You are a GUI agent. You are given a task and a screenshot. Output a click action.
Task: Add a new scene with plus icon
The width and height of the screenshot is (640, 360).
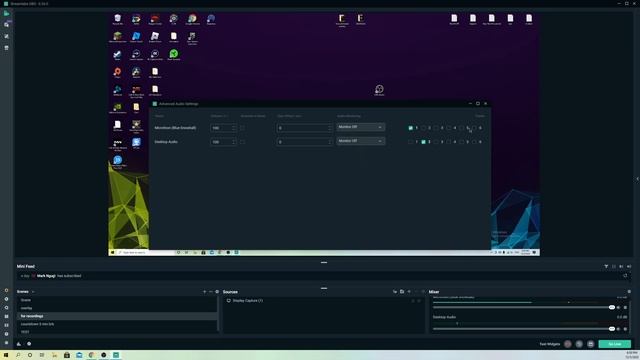tap(204, 291)
